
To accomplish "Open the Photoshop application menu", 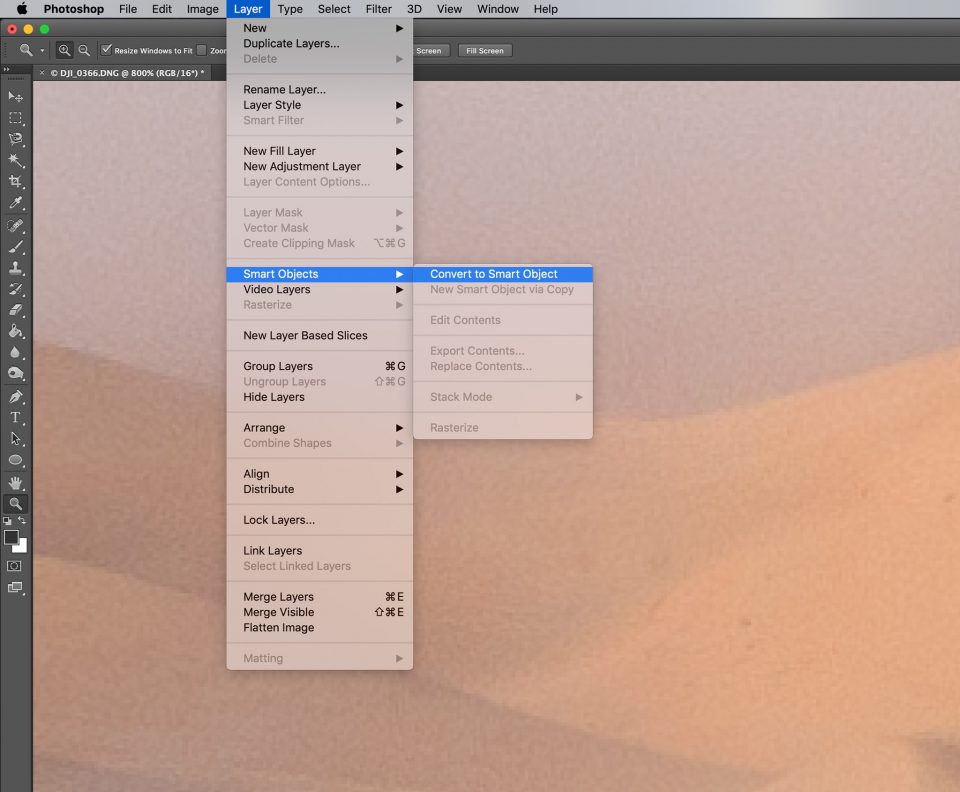I will pyautogui.click(x=73, y=9).
